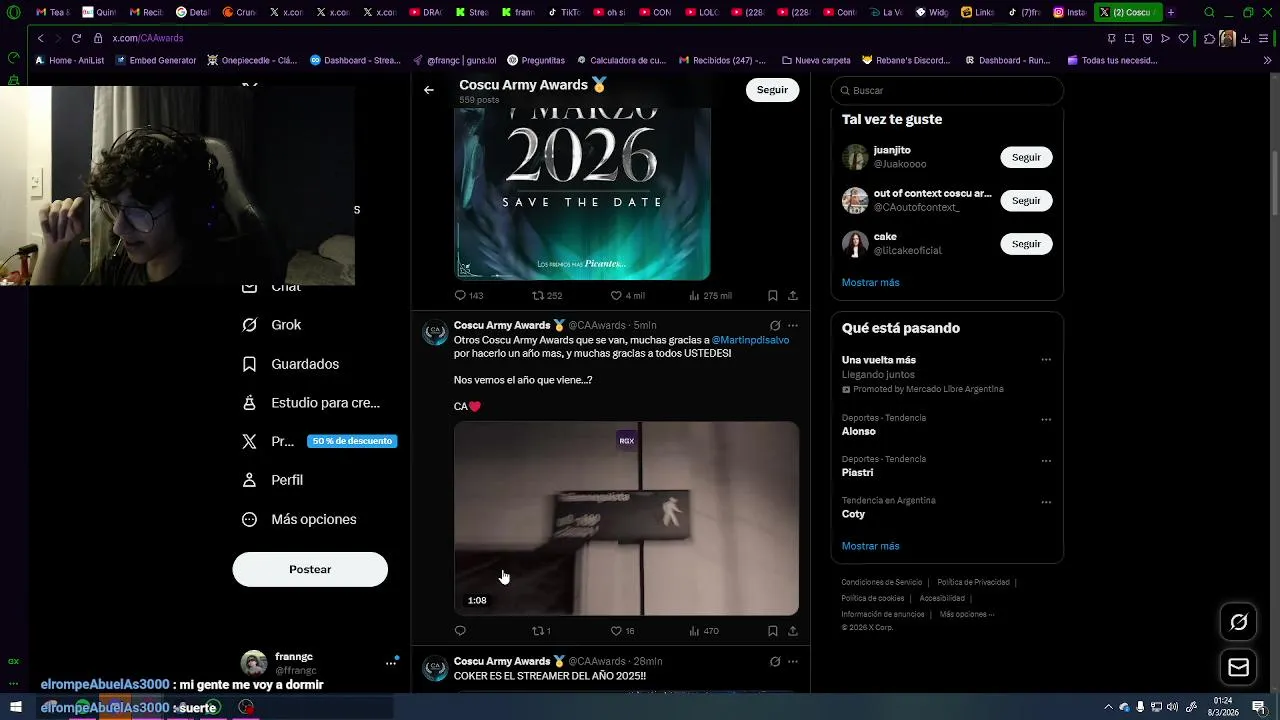
Task: Like the post with 16 likes
Action: click(x=622, y=631)
